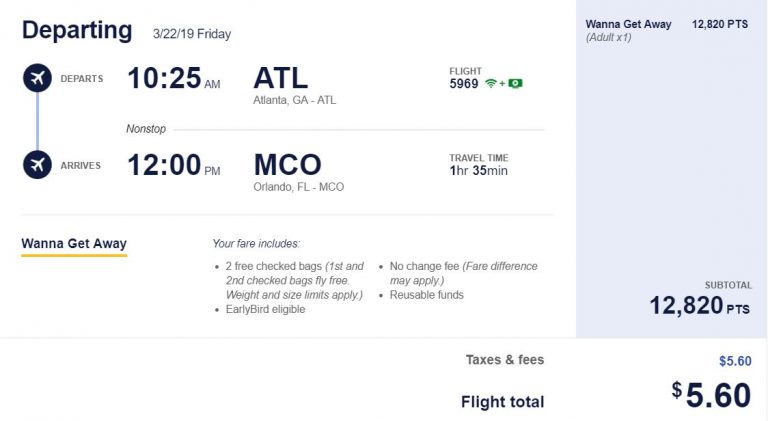Click the live TV icon beside WiFi
The height and width of the screenshot is (421, 768).
pos(515,84)
